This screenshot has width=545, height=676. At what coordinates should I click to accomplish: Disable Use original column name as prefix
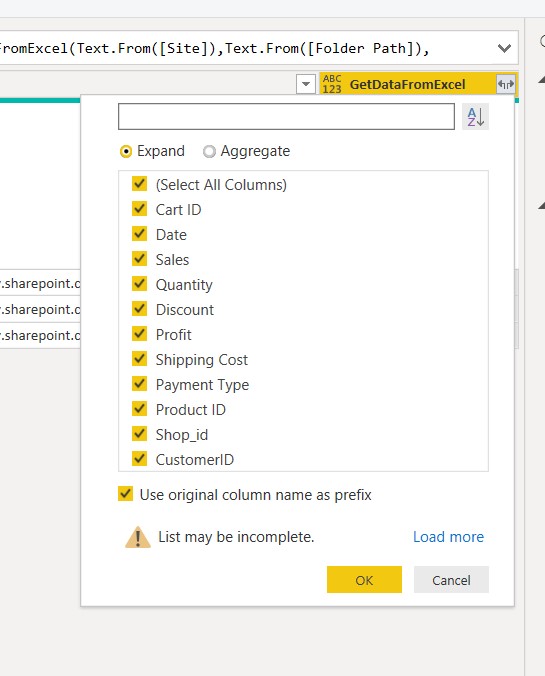125,494
